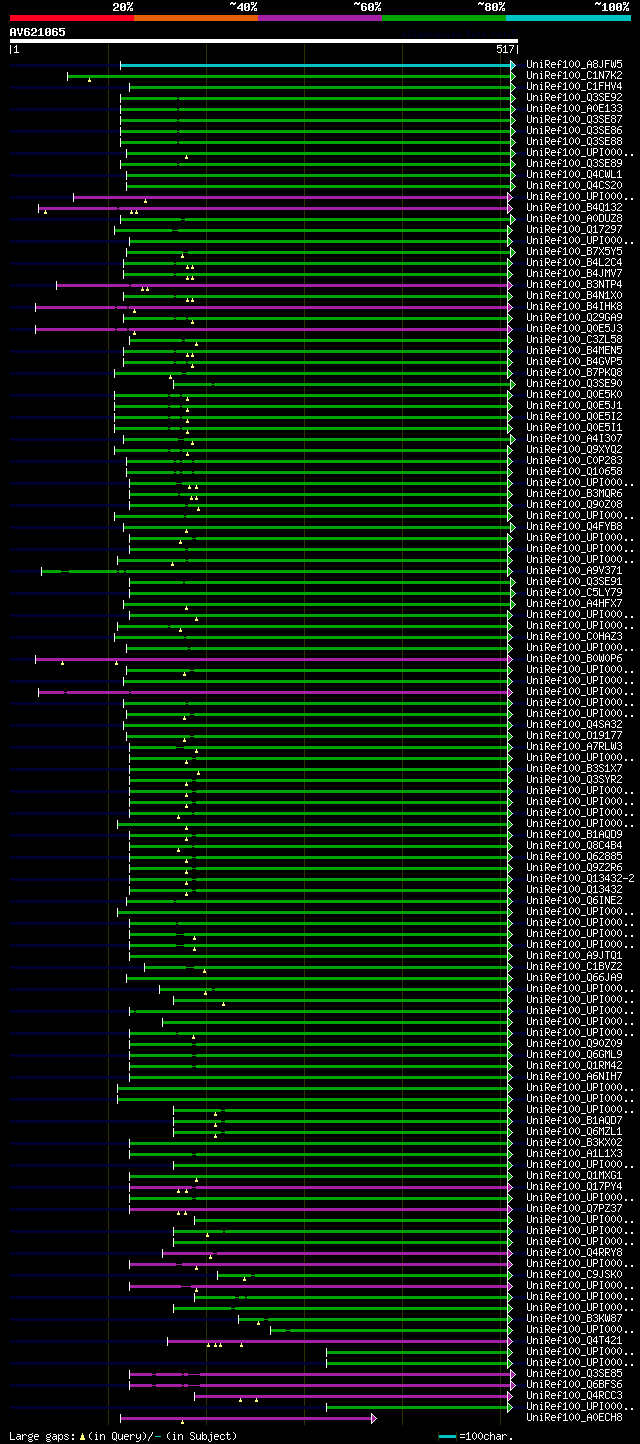Open UniRef100_C0HAZ3 entry
Viewport: 640px width, 1444px height.
point(574,636)
